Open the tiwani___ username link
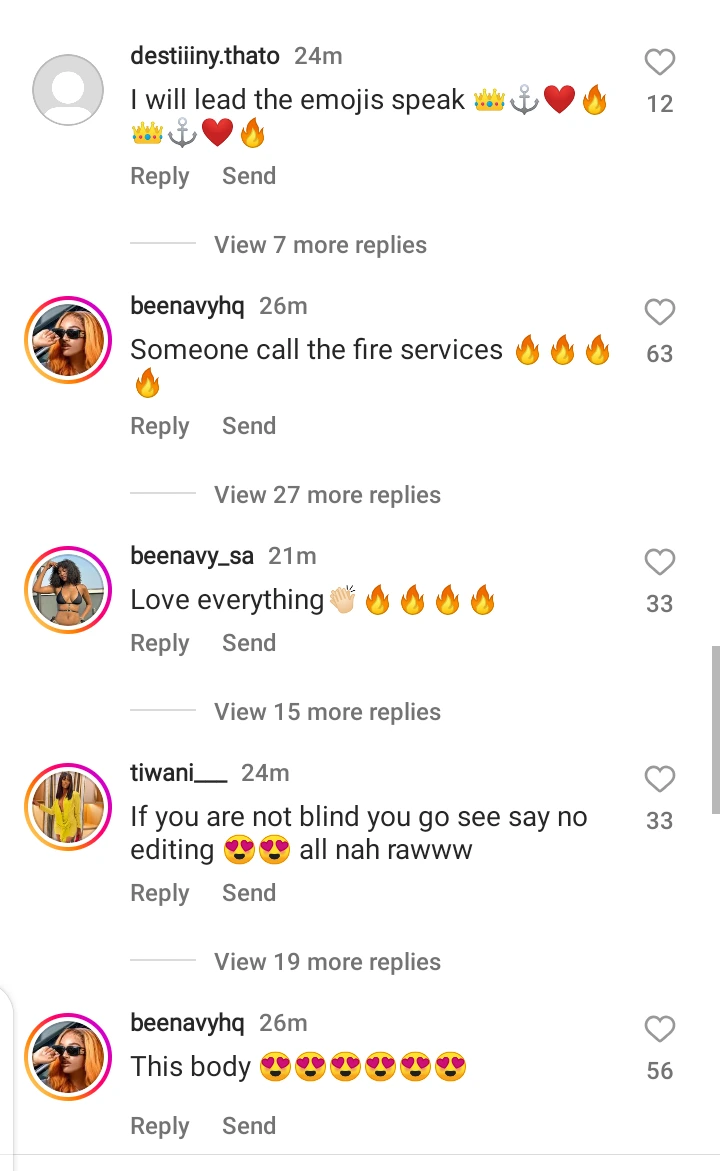Viewport: 720px width, 1171px height. [x=179, y=773]
